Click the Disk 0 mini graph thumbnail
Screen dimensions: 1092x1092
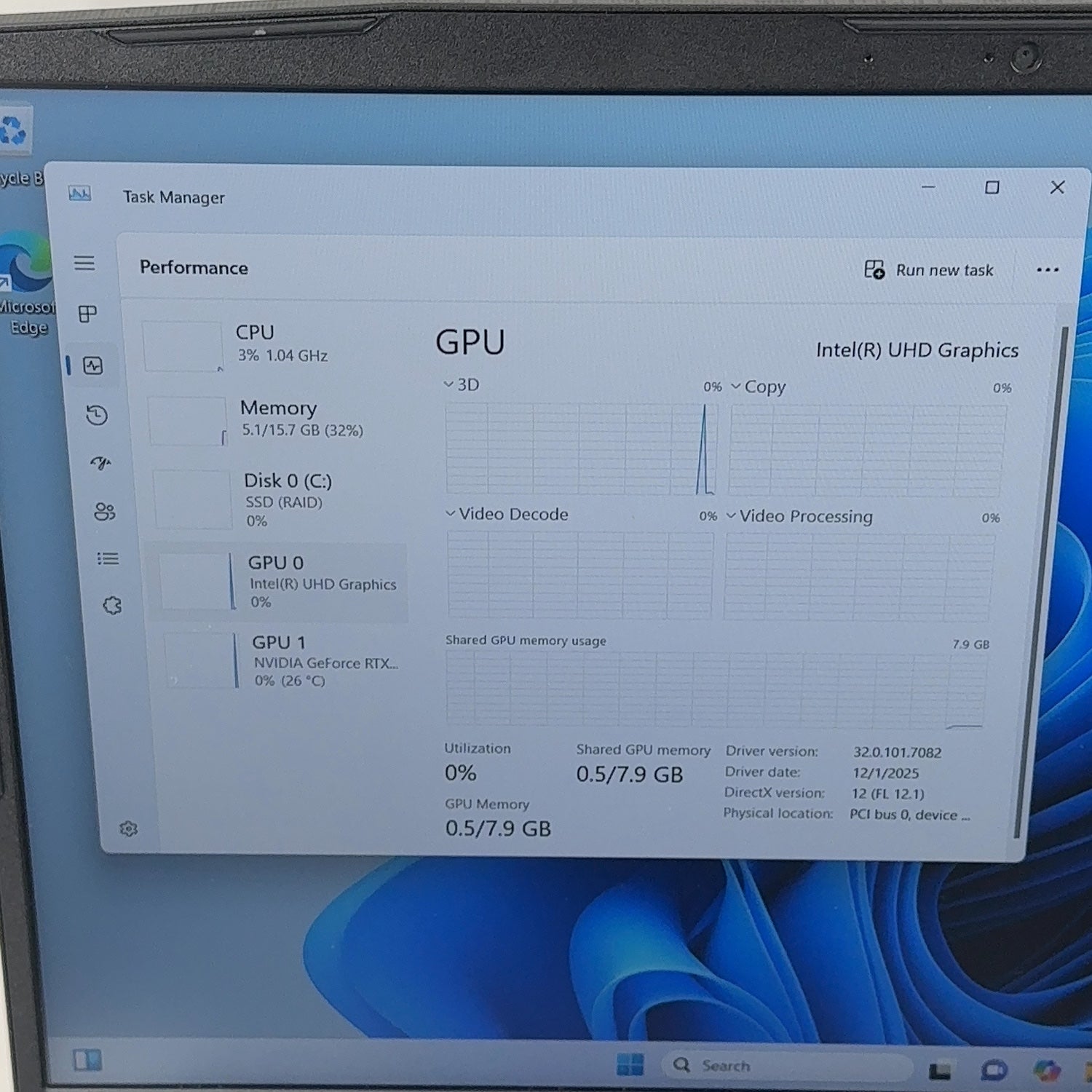(x=192, y=499)
